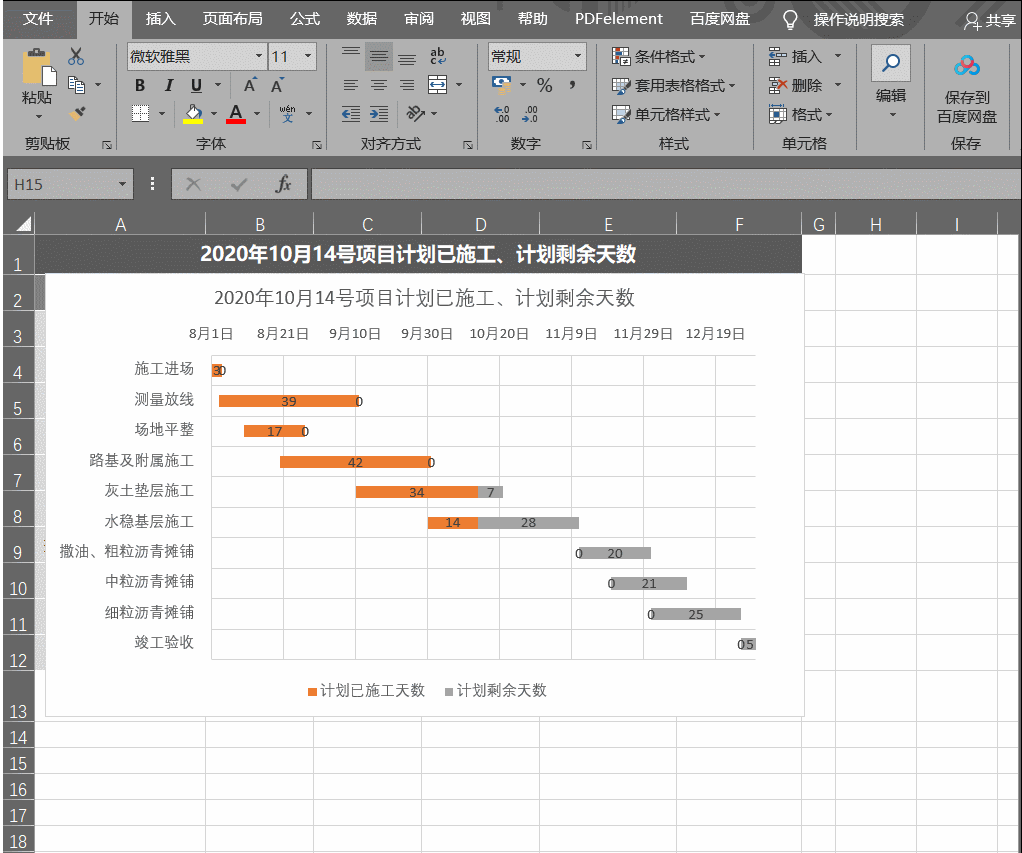1022x853 pixels.
Task: Click 保存到百度网盘 button
Action: [x=967, y=87]
